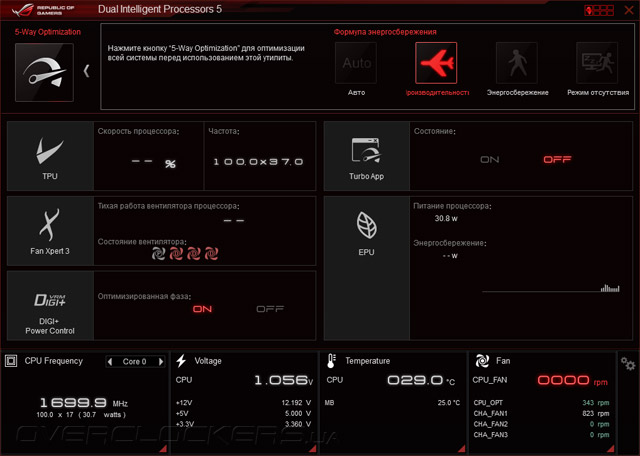Expand the CPU Frequency panel corner triangle
This screenshot has height=456, width=640.
pos(163,449)
